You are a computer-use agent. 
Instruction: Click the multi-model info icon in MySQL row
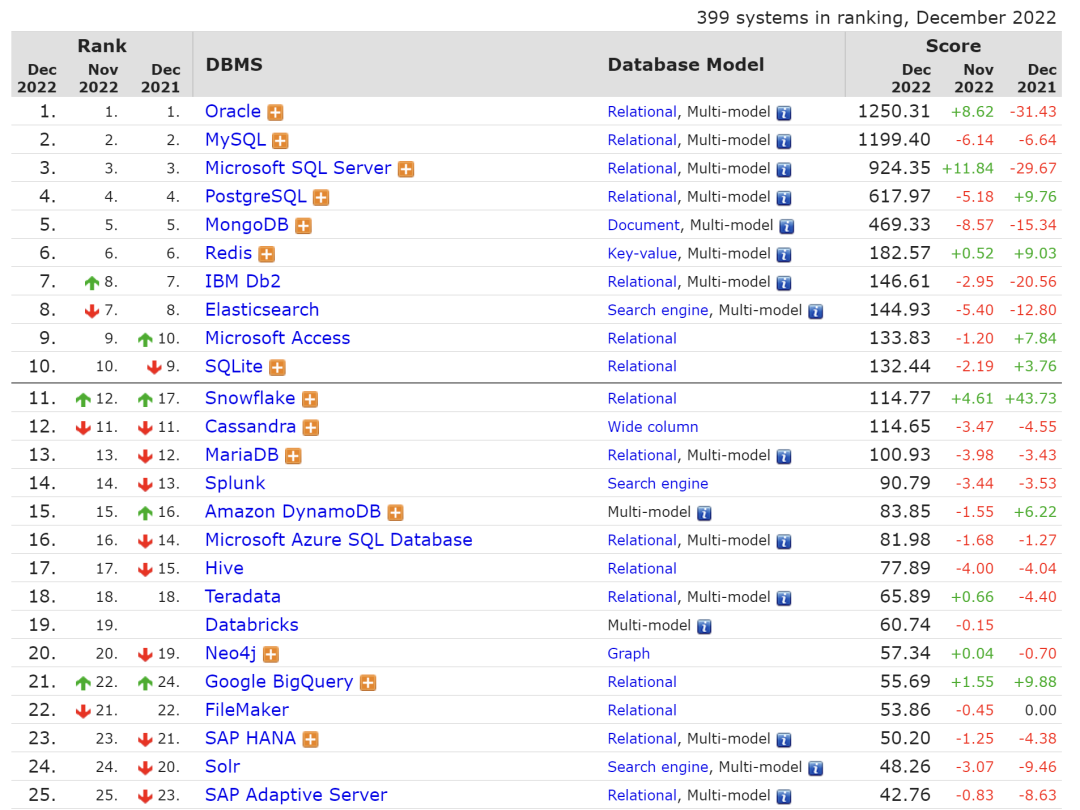(x=784, y=141)
